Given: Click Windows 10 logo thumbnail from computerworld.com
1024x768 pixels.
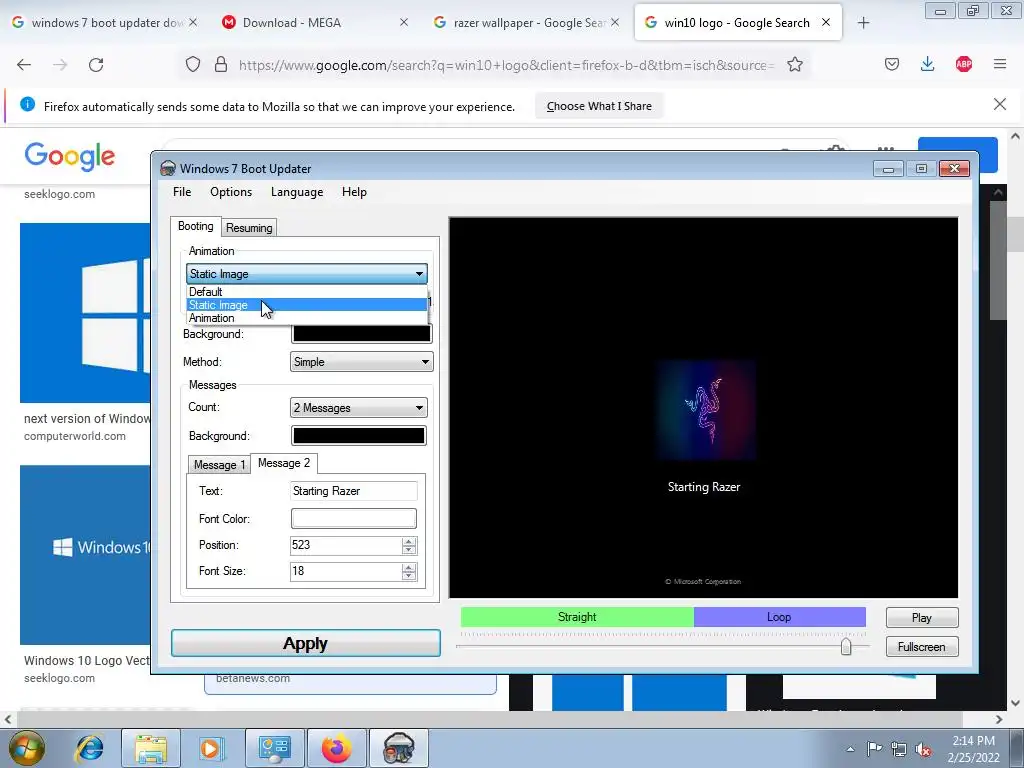Looking at the screenshot, I should coord(86,313).
